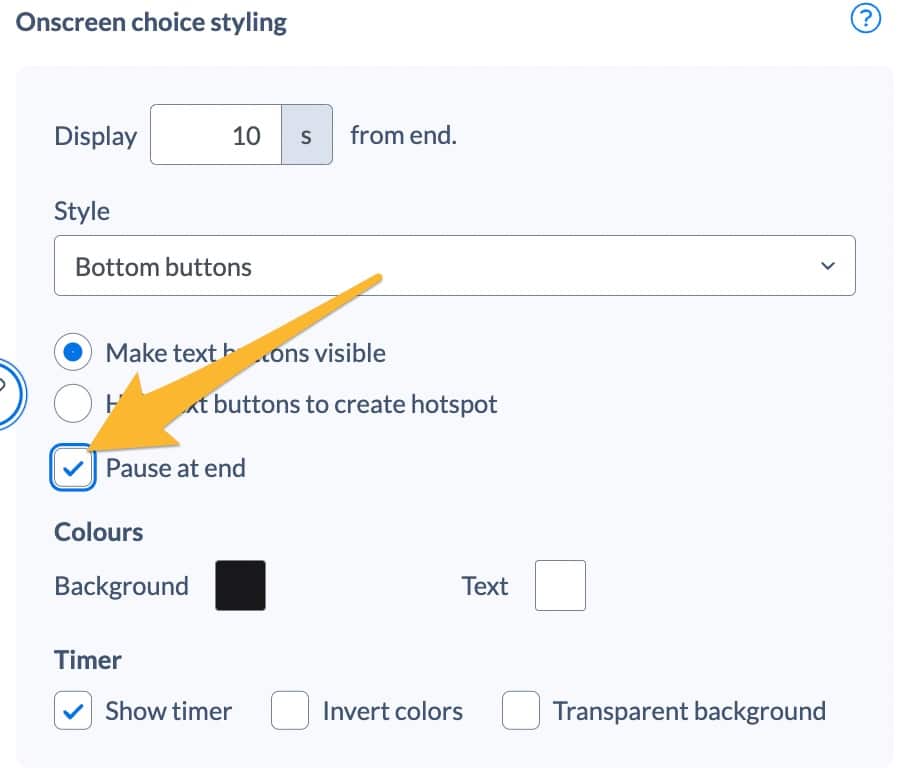
Task: Click the Onscreen choice styling heading
Action: pyautogui.click(x=151, y=23)
